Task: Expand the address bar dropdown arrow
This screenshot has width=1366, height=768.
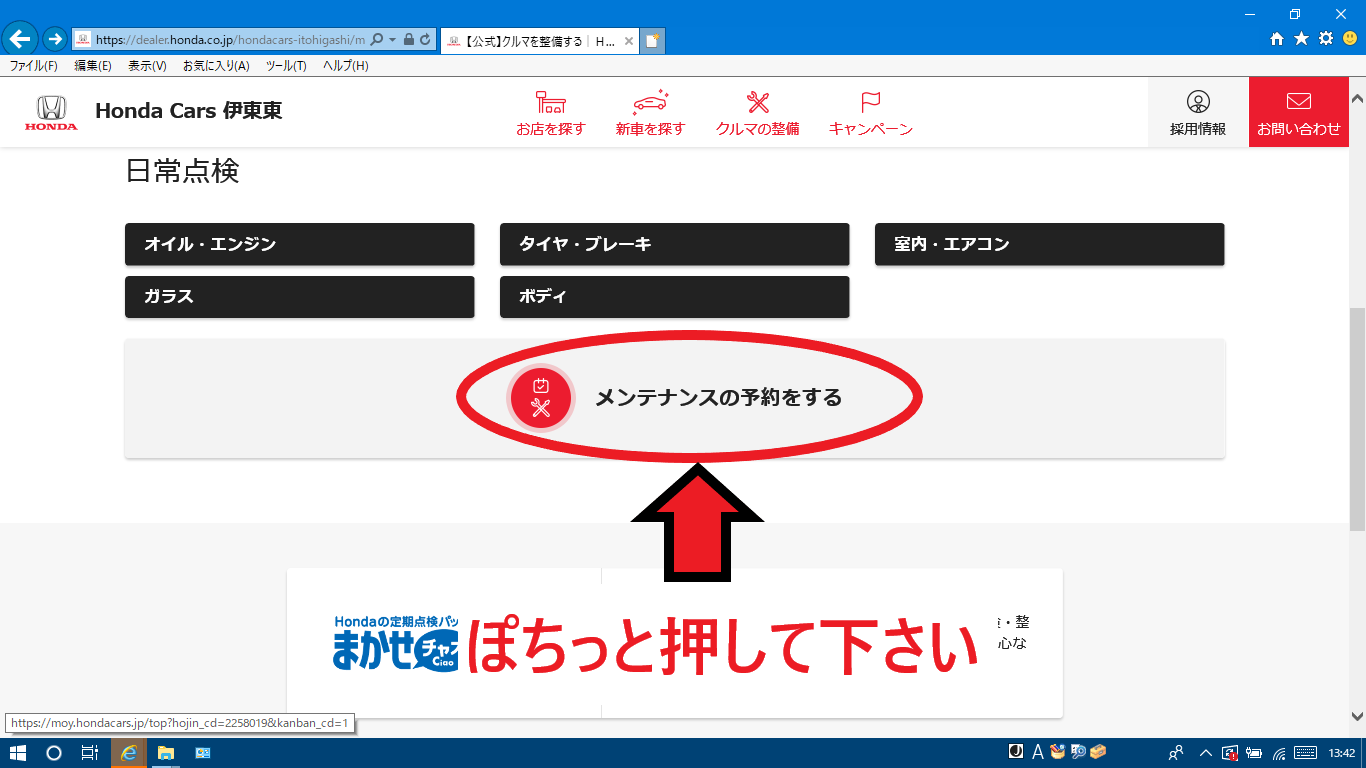Action: pos(393,40)
